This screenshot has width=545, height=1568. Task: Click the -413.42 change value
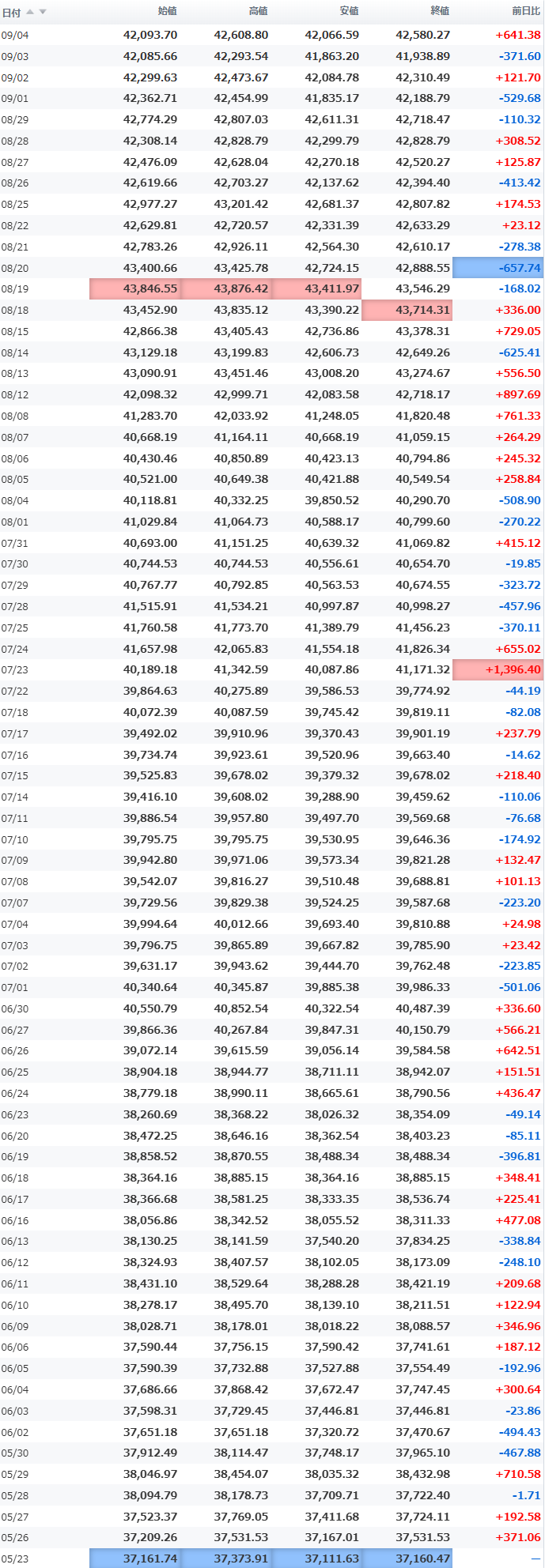[x=520, y=183]
